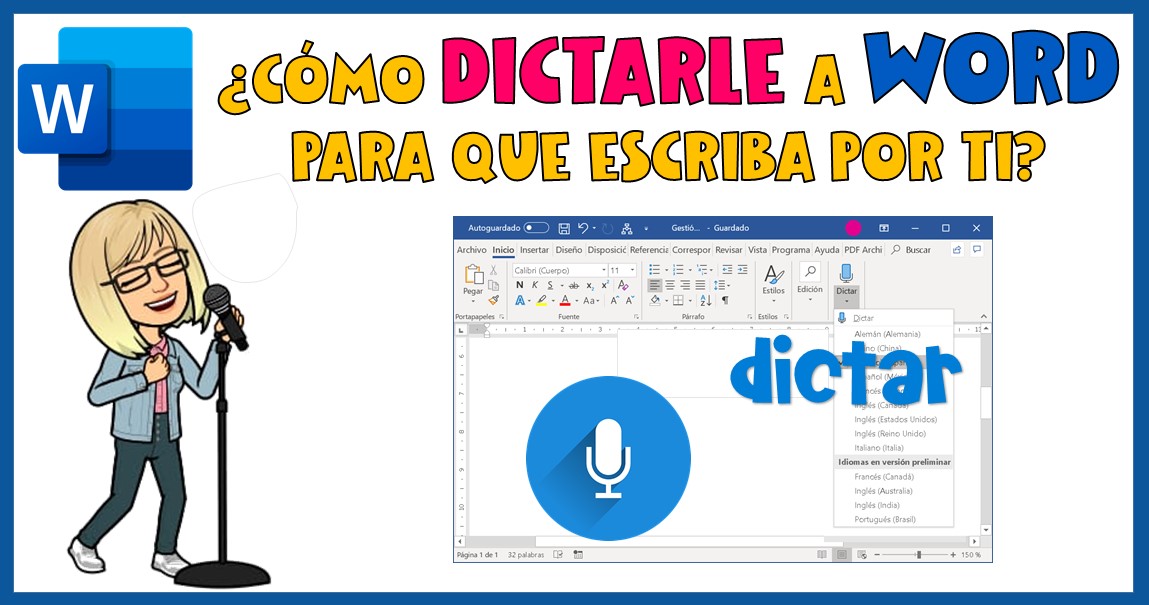Click the text effects blue A icon
The height and width of the screenshot is (605, 1149).
pos(520,300)
